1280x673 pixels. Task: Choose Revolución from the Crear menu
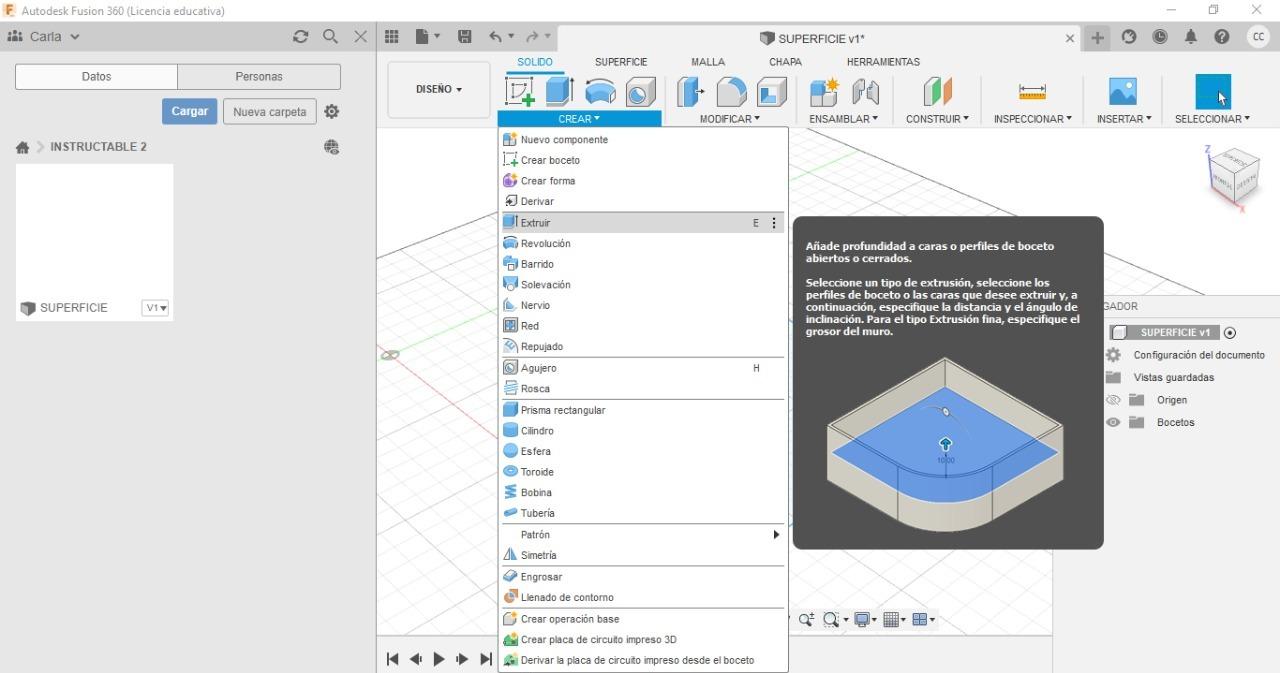[642, 244]
